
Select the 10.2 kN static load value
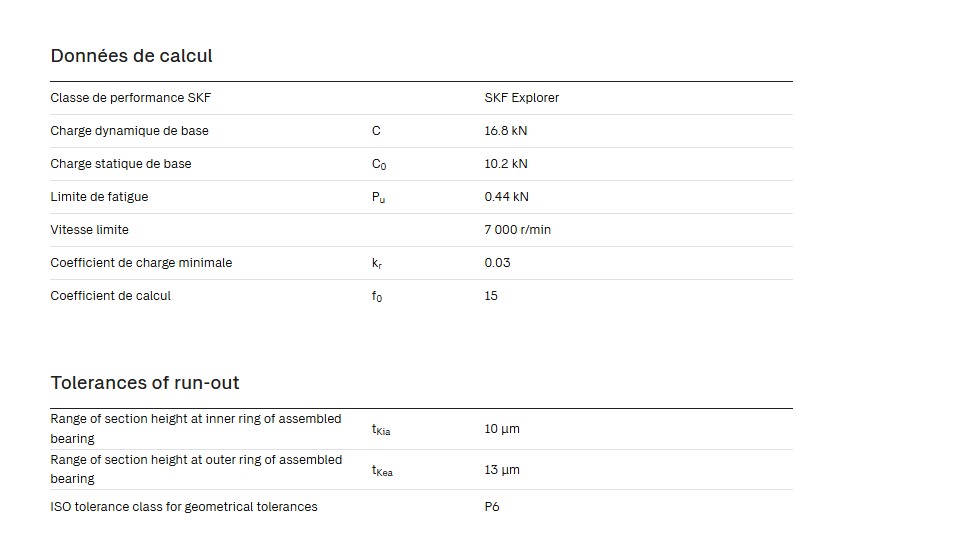pos(506,164)
